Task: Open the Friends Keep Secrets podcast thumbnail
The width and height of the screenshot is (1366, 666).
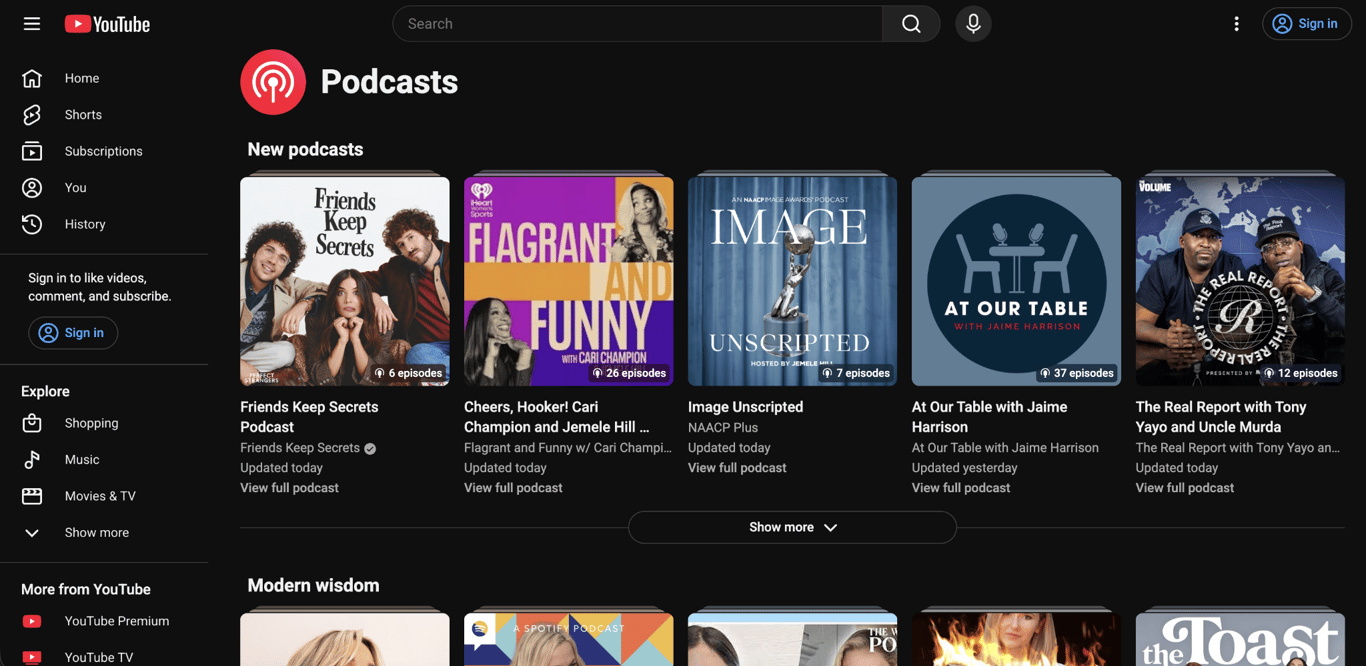Action: [344, 280]
